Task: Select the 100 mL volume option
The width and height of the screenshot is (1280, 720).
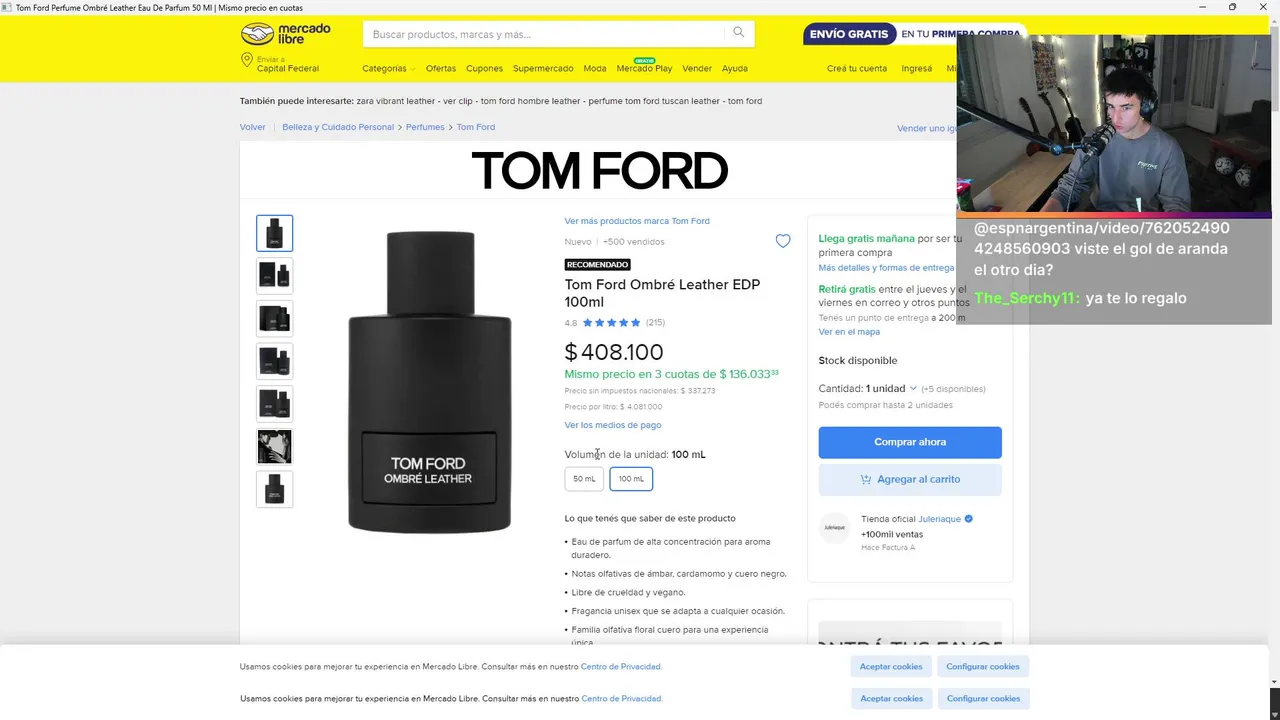Action: point(631,479)
